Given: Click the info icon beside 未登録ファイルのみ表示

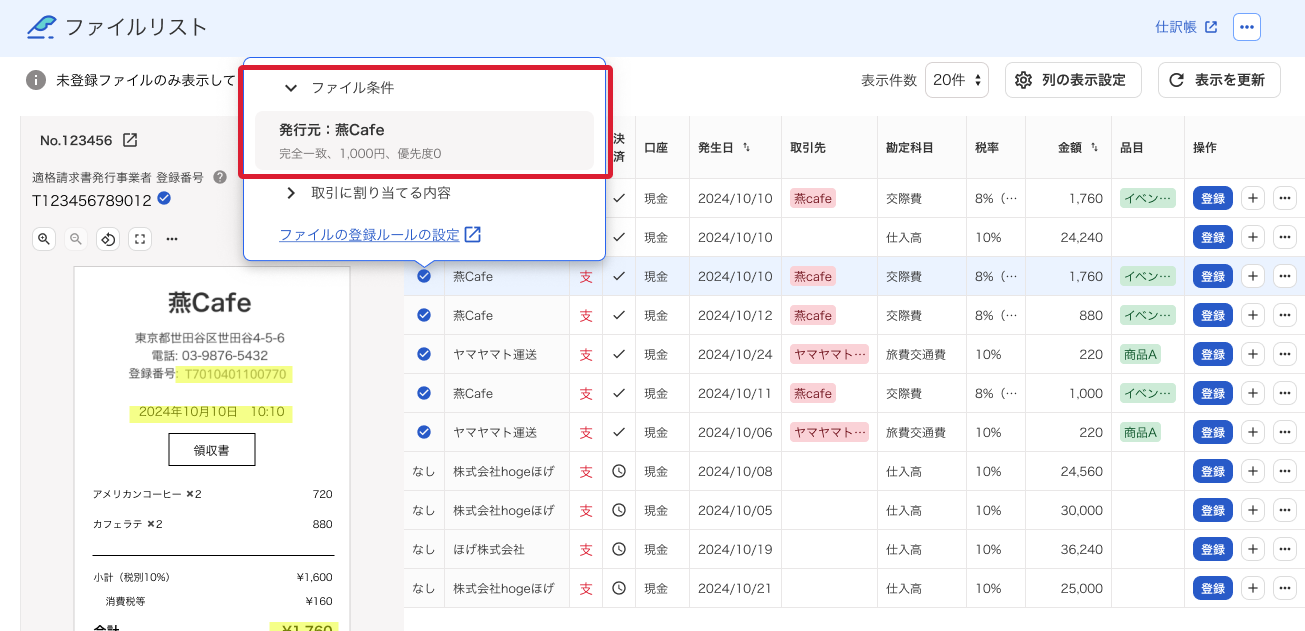Looking at the screenshot, I should click(36, 80).
